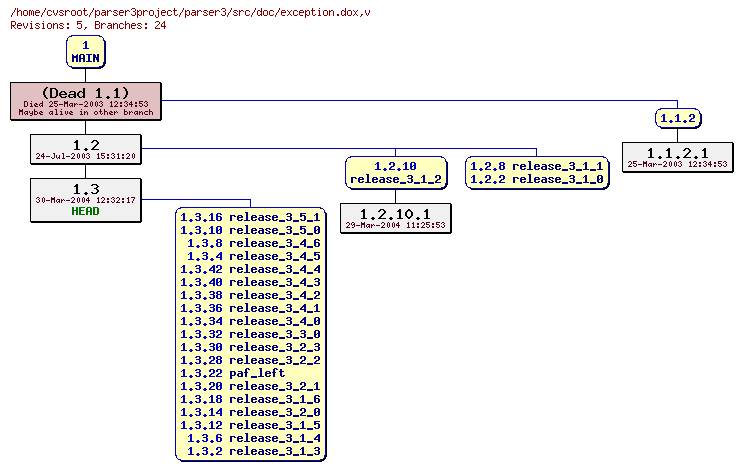Select revision 1.3 HEAD box

pos(86,200)
